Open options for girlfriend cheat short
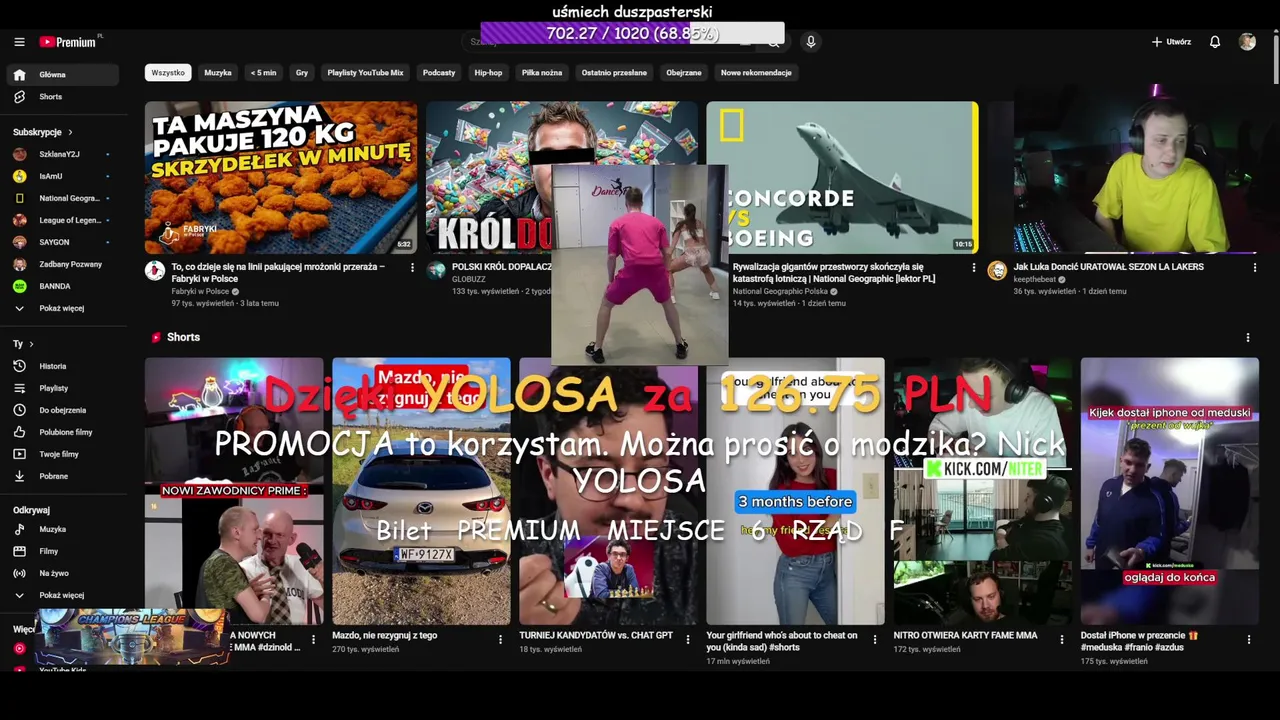1280x720 pixels. coord(875,639)
